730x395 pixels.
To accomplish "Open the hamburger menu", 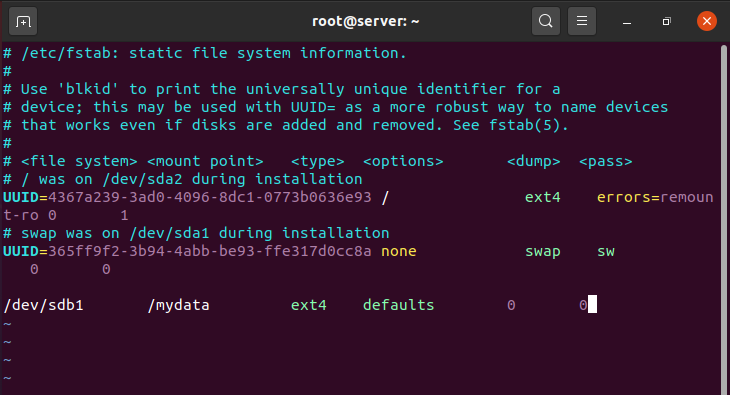I will 581,21.
